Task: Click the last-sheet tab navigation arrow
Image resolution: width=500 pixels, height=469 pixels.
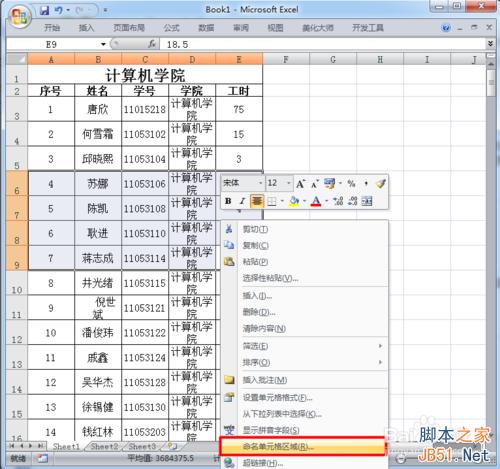Action: [x=41, y=446]
